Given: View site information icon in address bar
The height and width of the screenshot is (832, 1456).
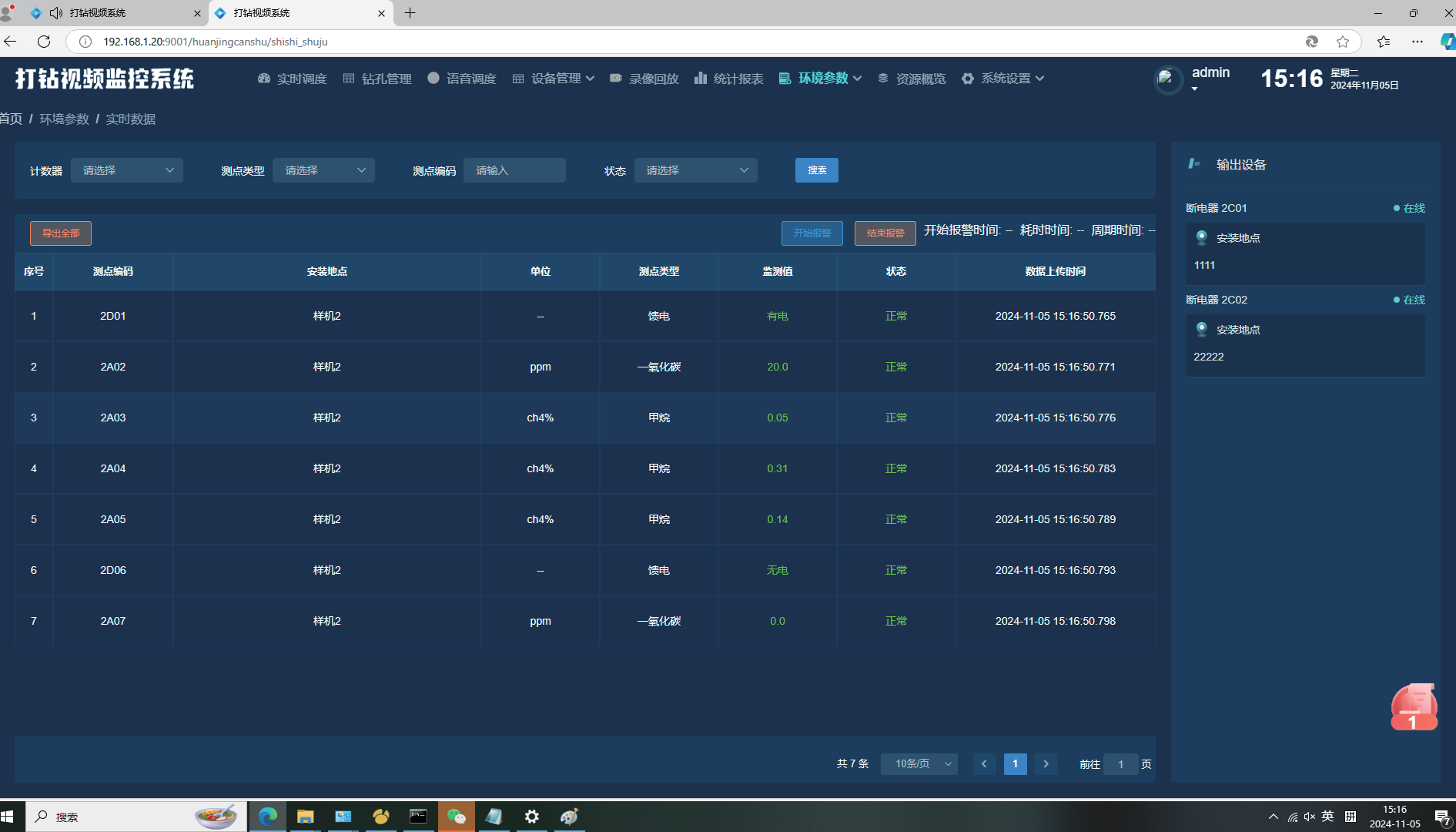Looking at the screenshot, I should [x=85, y=42].
